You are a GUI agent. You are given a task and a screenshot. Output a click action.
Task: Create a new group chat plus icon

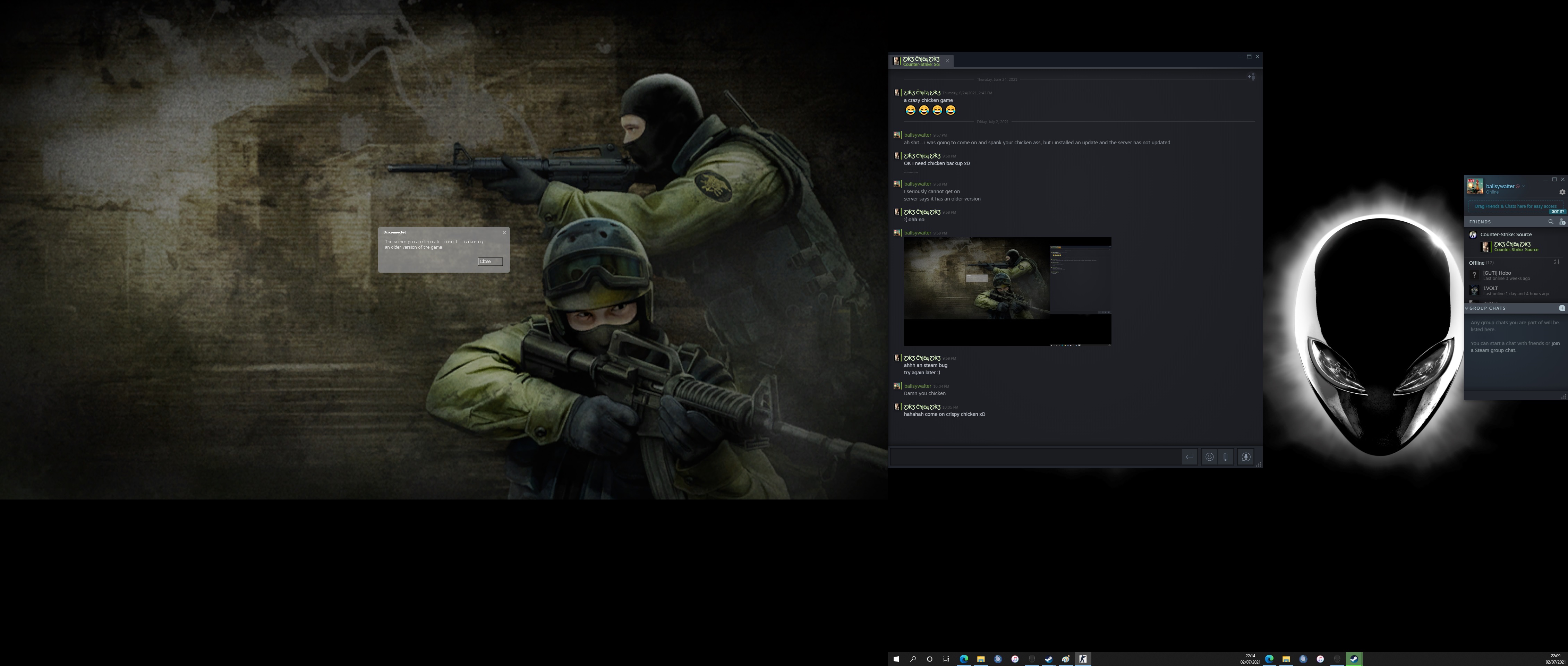(1561, 308)
